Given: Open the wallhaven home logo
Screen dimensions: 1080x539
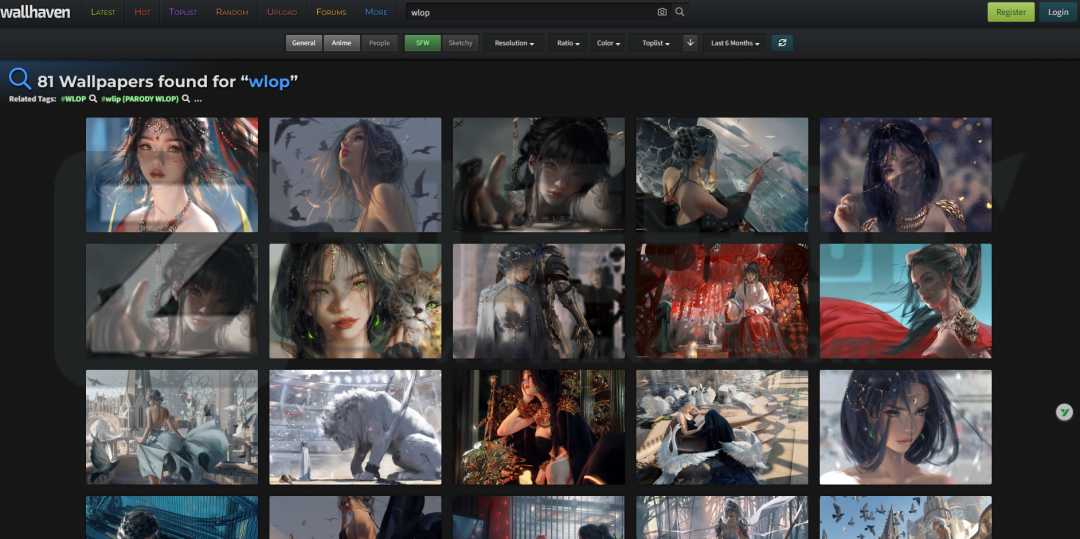Looking at the screenshot, I should point(37,12).
